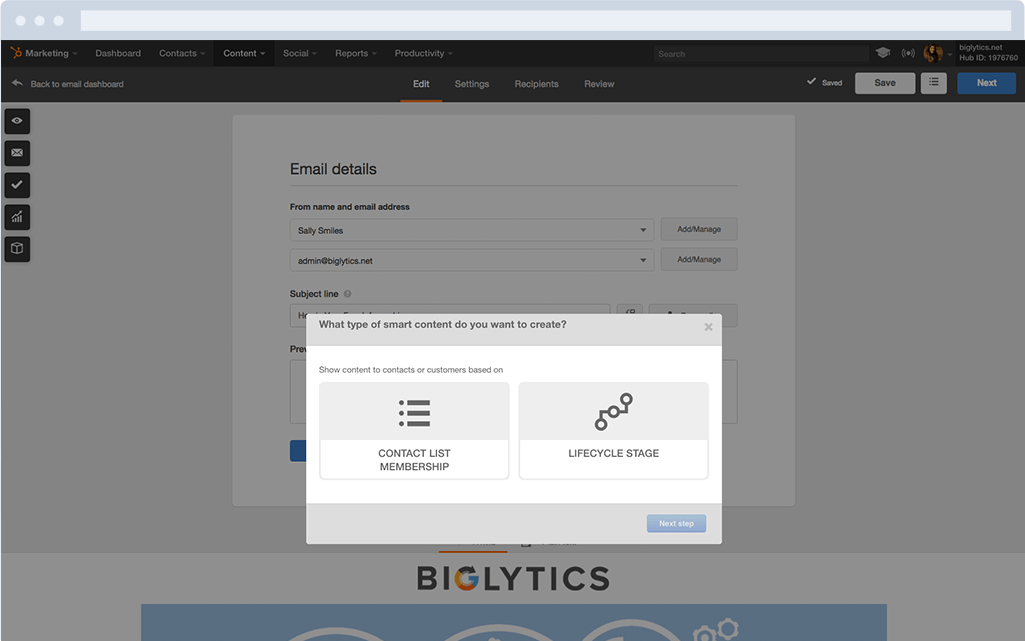This screenshot has width=1025, height=641.
Task: Expand the account menu arrow next to avatar
Action: (x=948, y=53)
